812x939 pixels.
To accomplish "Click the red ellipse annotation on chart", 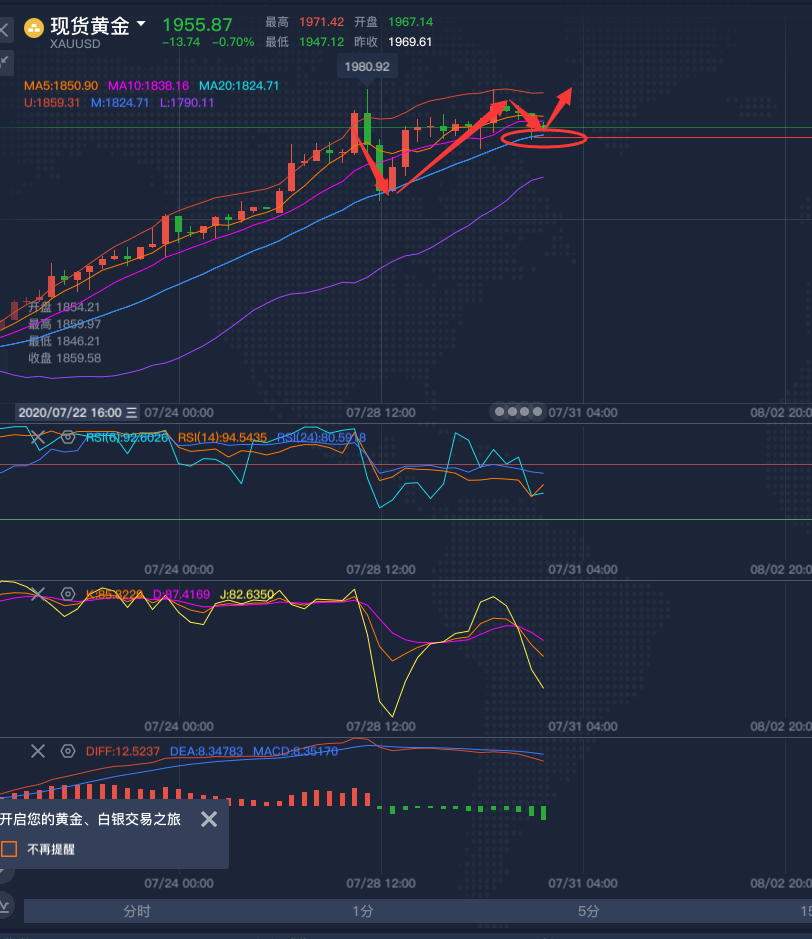I will click(x=543, y=139).
